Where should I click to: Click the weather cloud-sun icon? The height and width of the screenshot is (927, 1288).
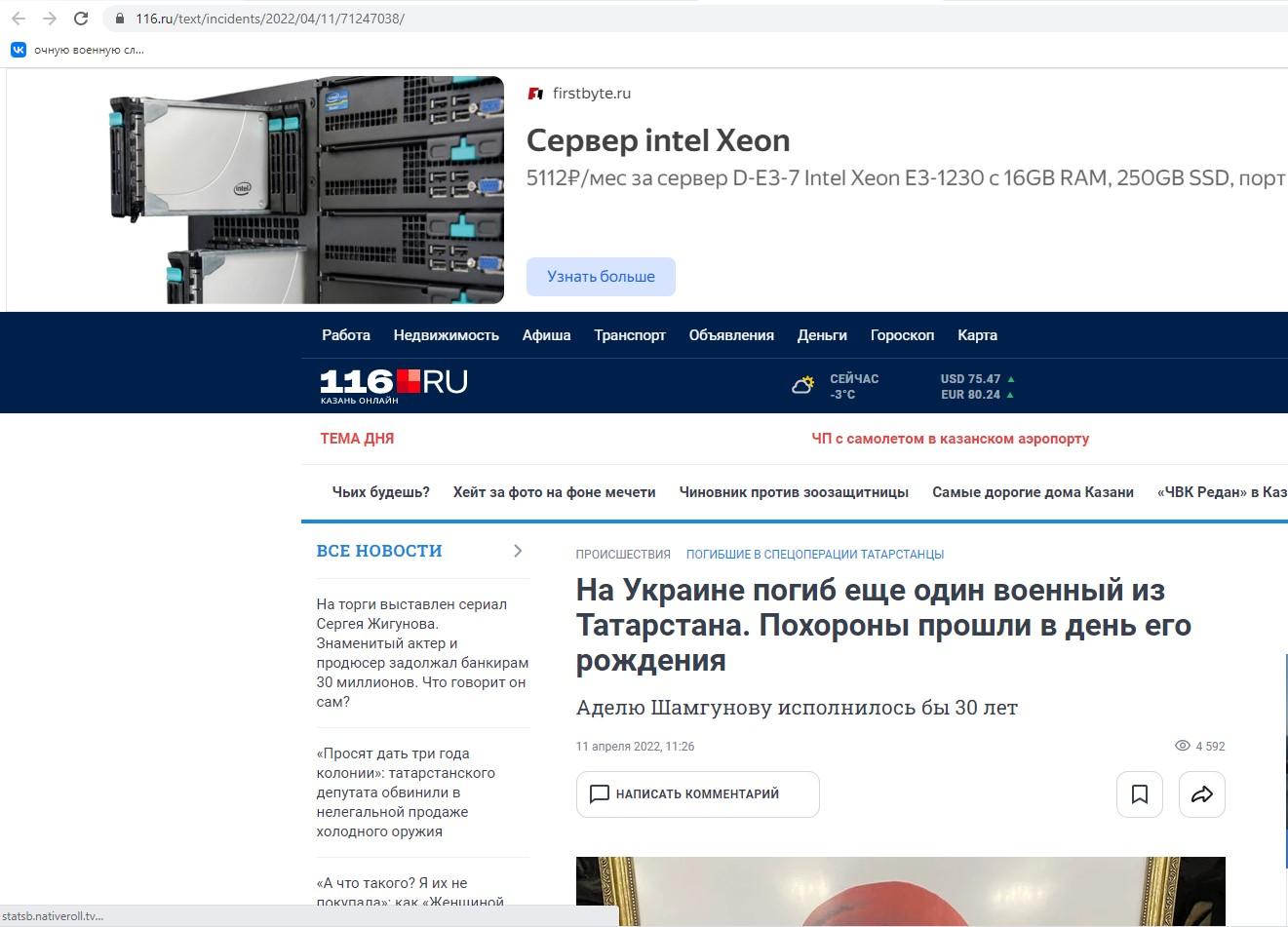(803, 385)
